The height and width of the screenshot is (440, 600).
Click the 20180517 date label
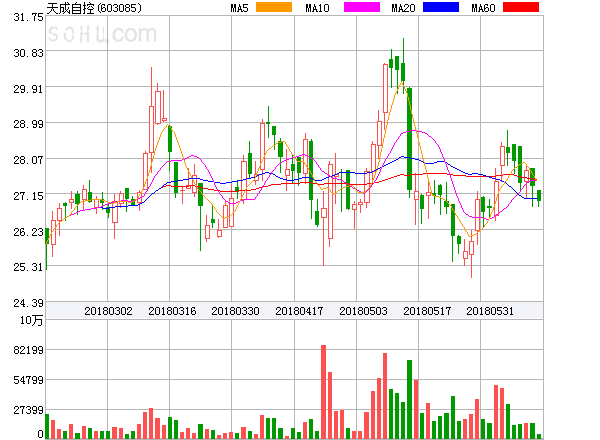[x=427, y=311]
